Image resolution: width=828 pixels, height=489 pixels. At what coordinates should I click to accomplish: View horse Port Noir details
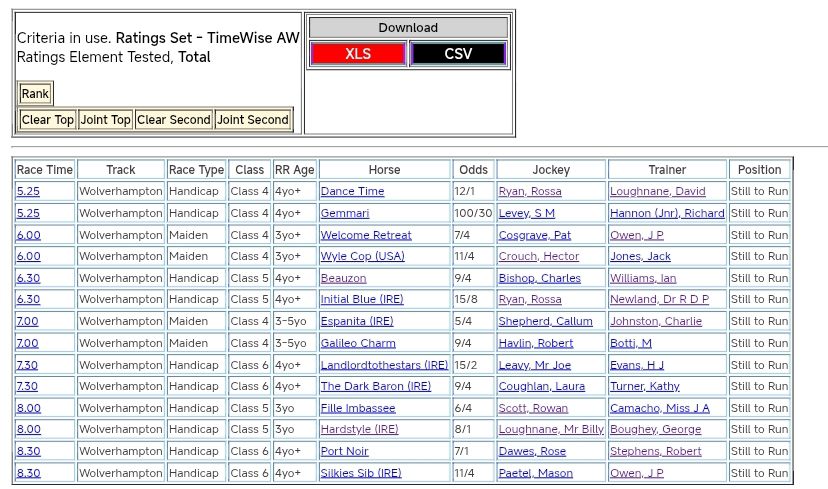[x=344, y=451]
